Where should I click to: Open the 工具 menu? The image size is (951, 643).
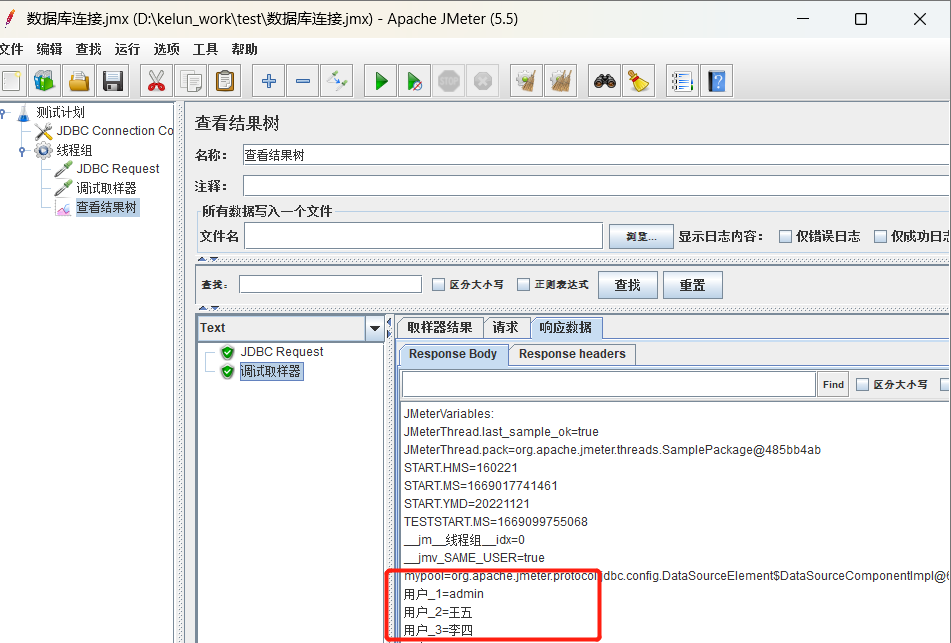coord(205,49)
